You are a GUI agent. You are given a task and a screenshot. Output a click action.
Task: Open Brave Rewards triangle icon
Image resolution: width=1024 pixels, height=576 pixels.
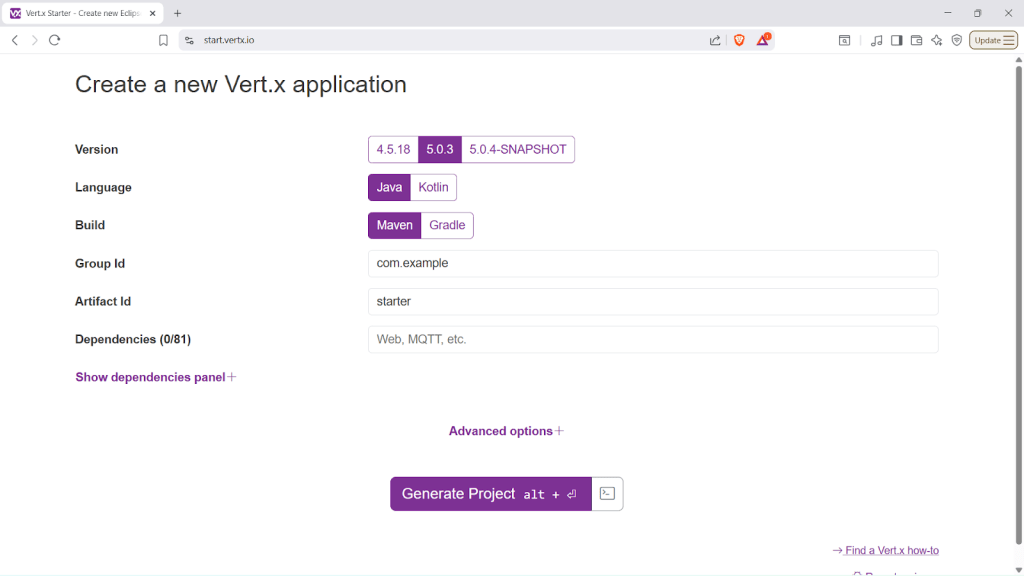[x=763, y=40]
